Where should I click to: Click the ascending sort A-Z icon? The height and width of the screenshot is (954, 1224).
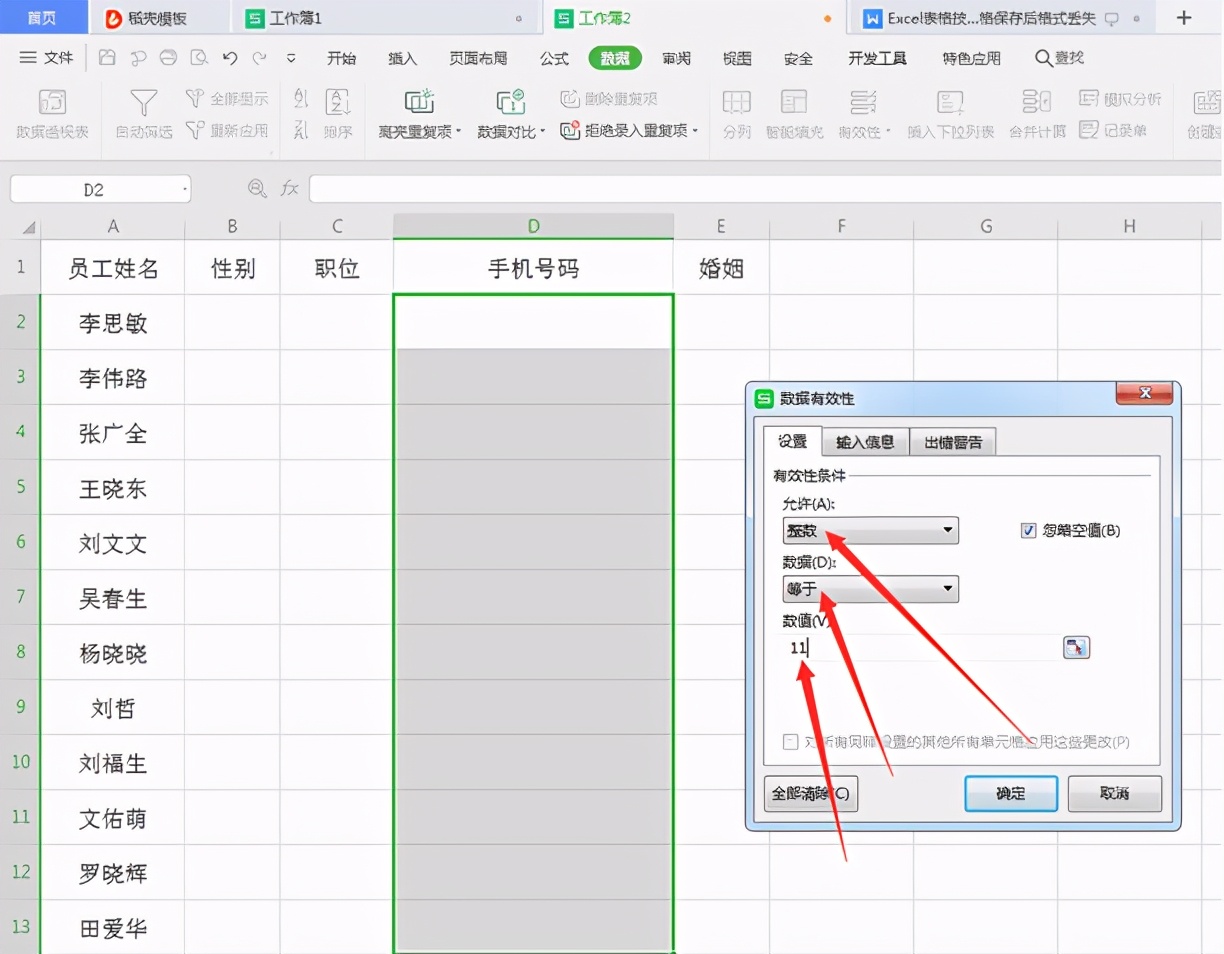[x=301, y=98]
